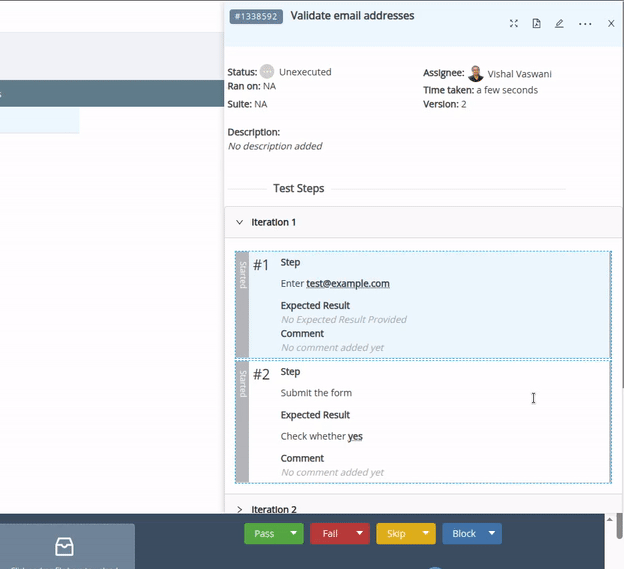Click Vishal Vaswani's avatar picture
Viewport: 624px width, 569px height.
[476, 73]
